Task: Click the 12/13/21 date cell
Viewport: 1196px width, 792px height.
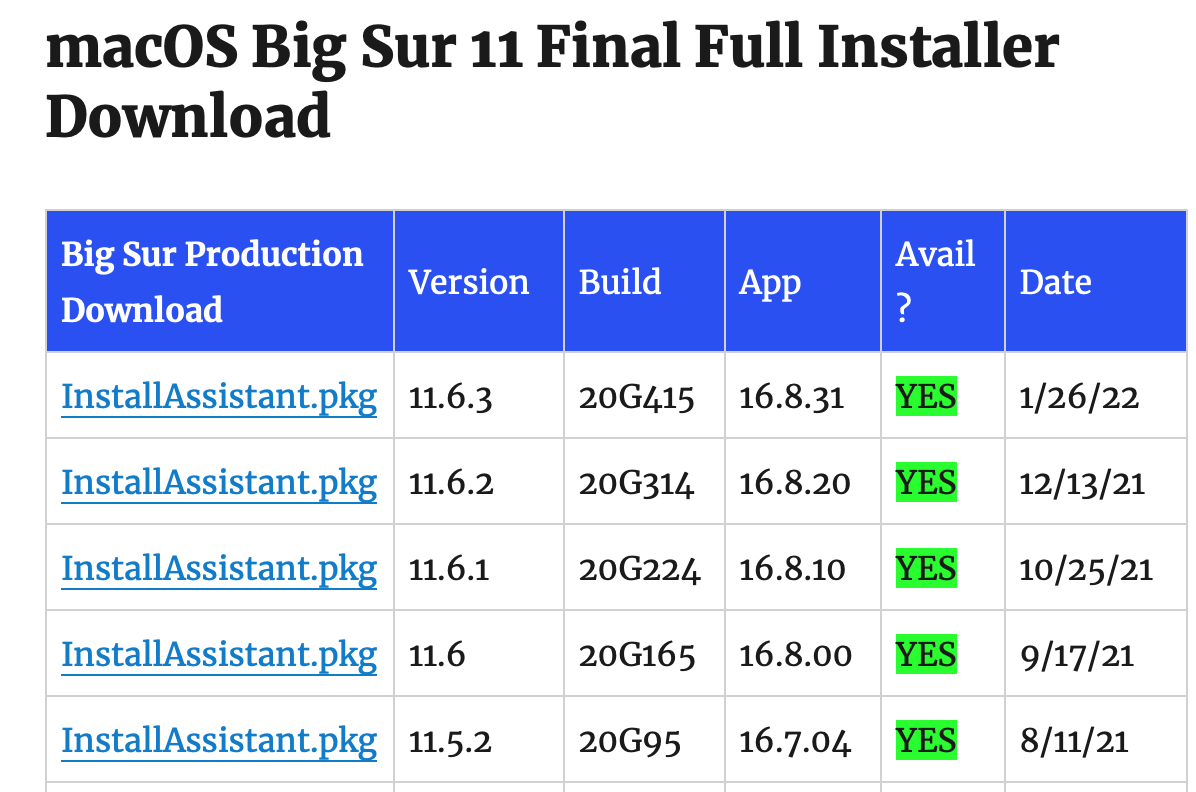Action: point(1082,484)
